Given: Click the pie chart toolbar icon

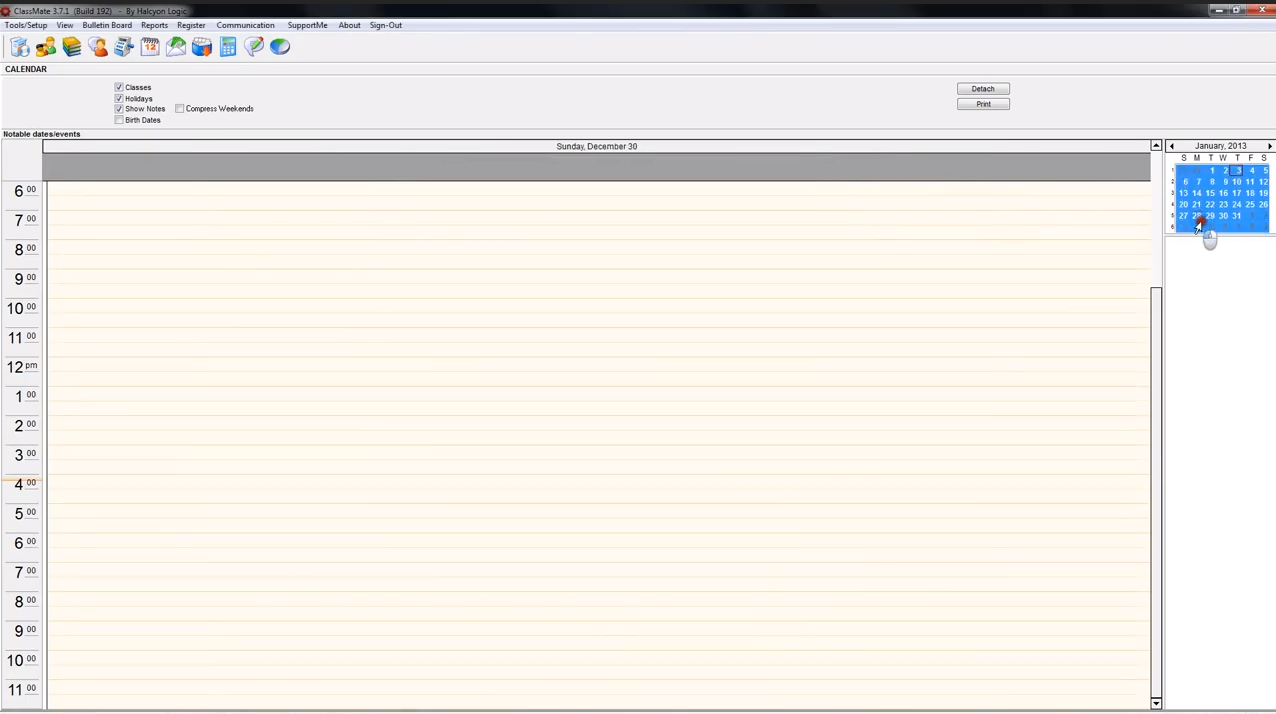Looking at the screenshot, I should tap(279, 46).
